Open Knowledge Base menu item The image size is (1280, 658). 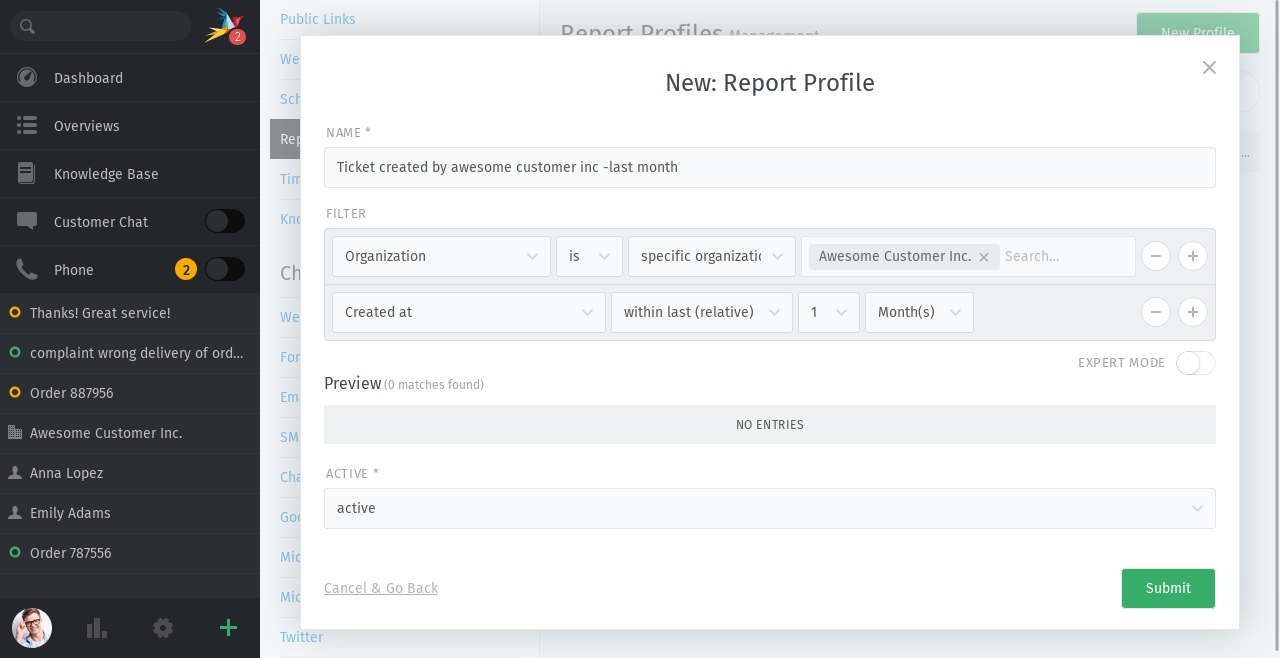point(130,174)
